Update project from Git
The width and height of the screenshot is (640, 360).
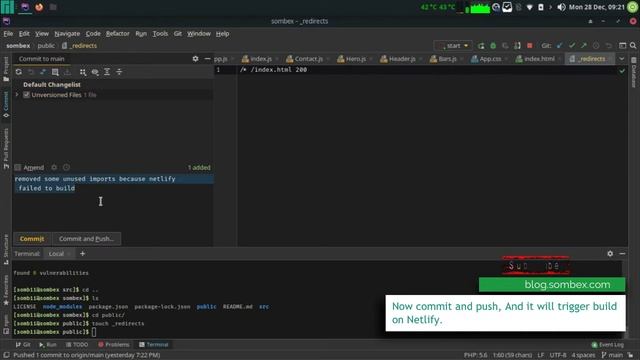click(x=560, y=46)
